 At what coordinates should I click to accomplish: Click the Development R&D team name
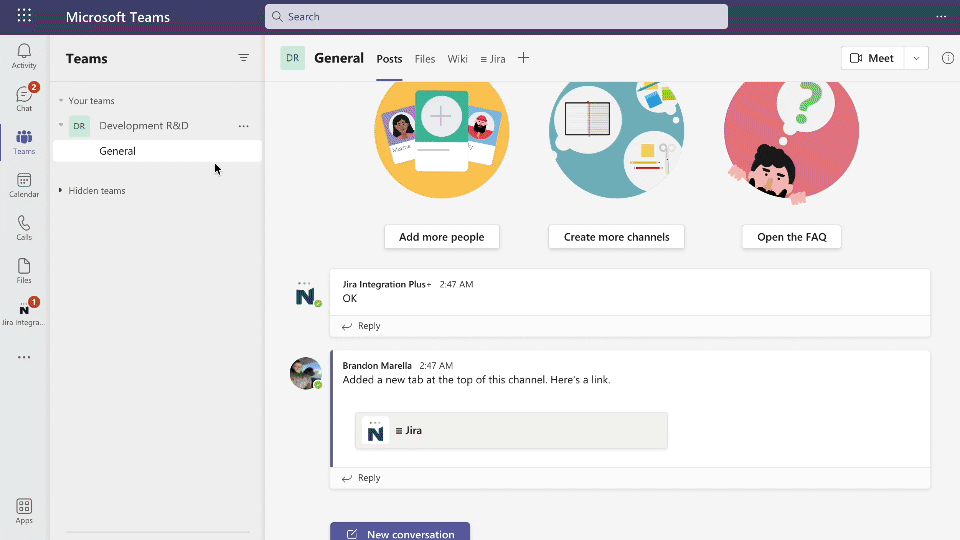pos(144,126)
